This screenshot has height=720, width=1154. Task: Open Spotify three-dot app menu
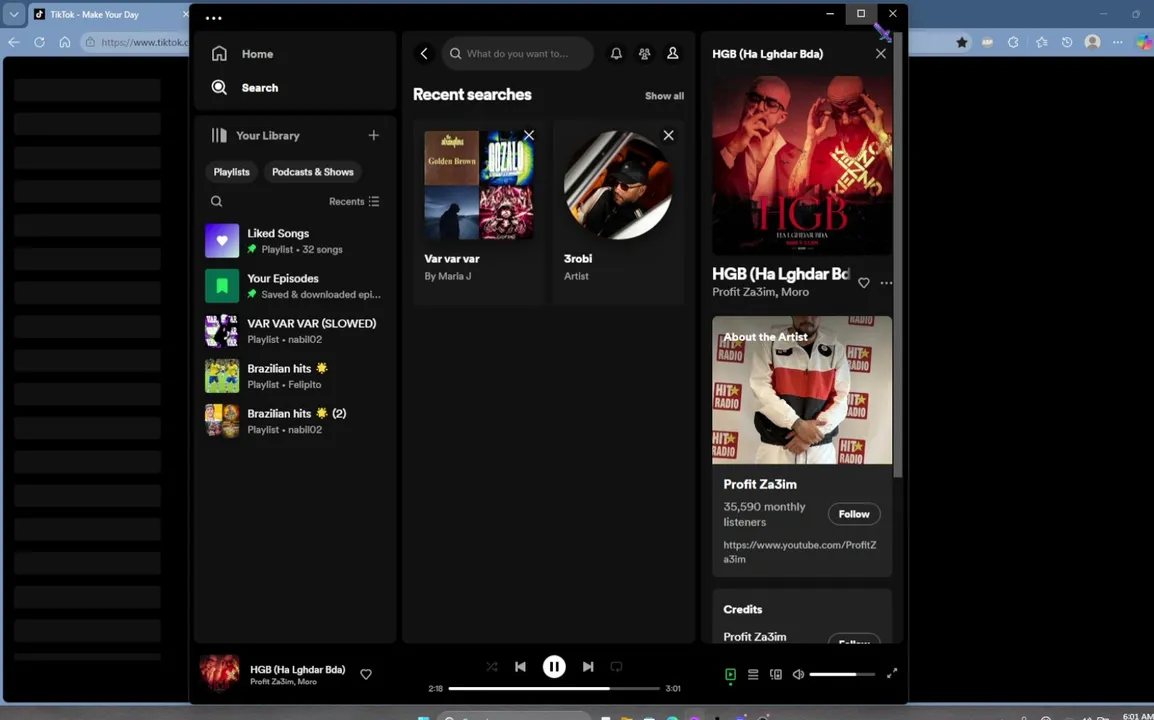(213, 18)
